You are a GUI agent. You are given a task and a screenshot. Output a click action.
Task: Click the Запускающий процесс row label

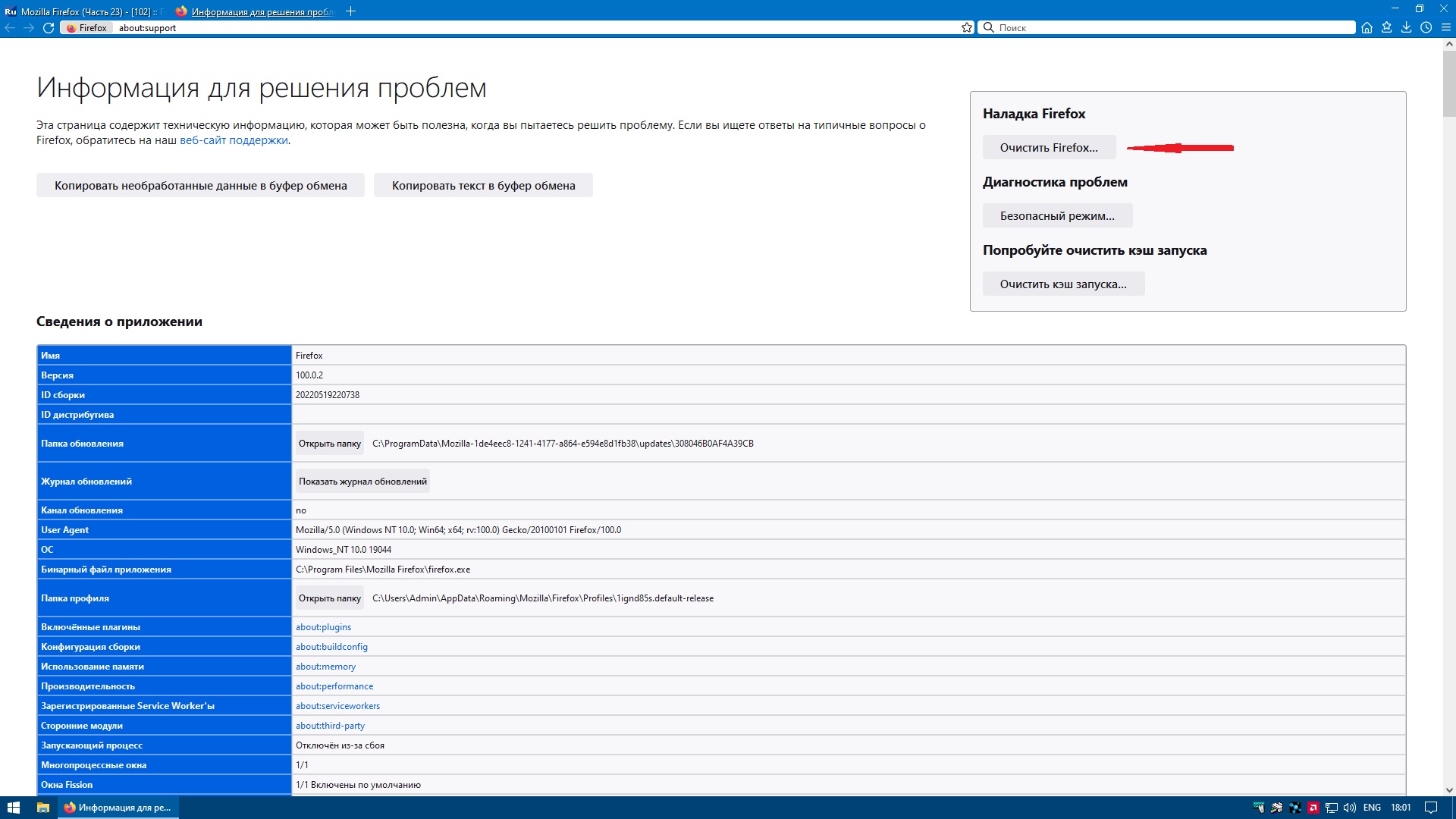pyautogui.click(x=92, y=745)
